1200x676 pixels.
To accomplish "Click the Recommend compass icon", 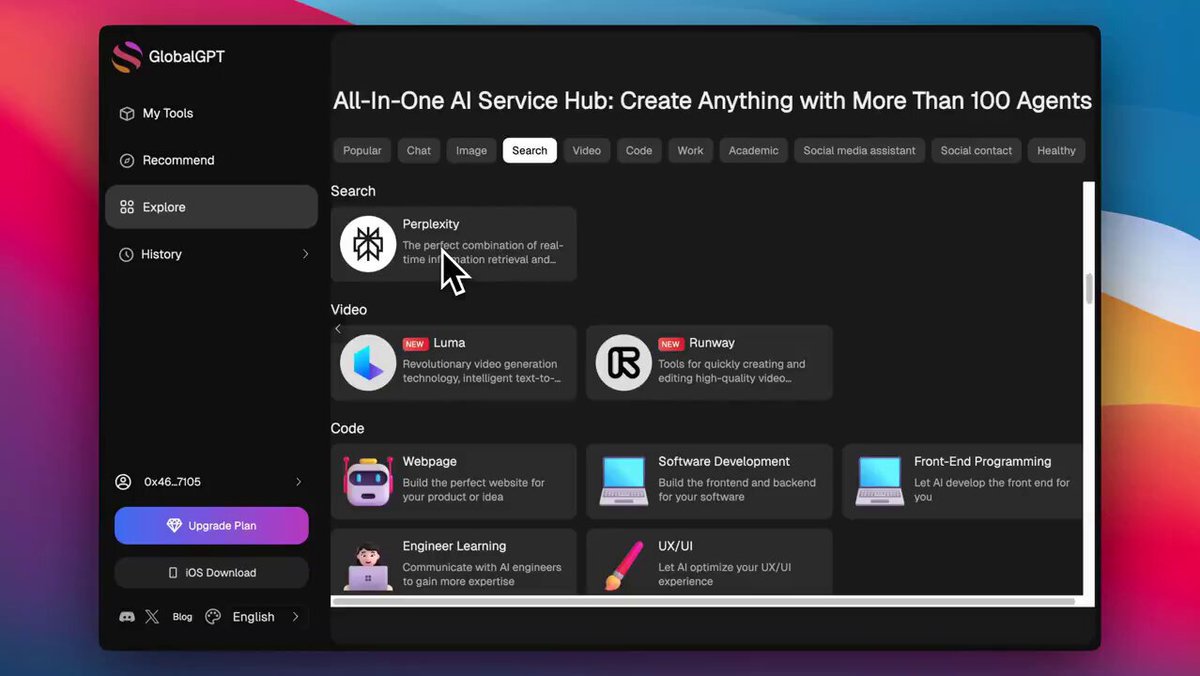I will click(x=127, y=161).
